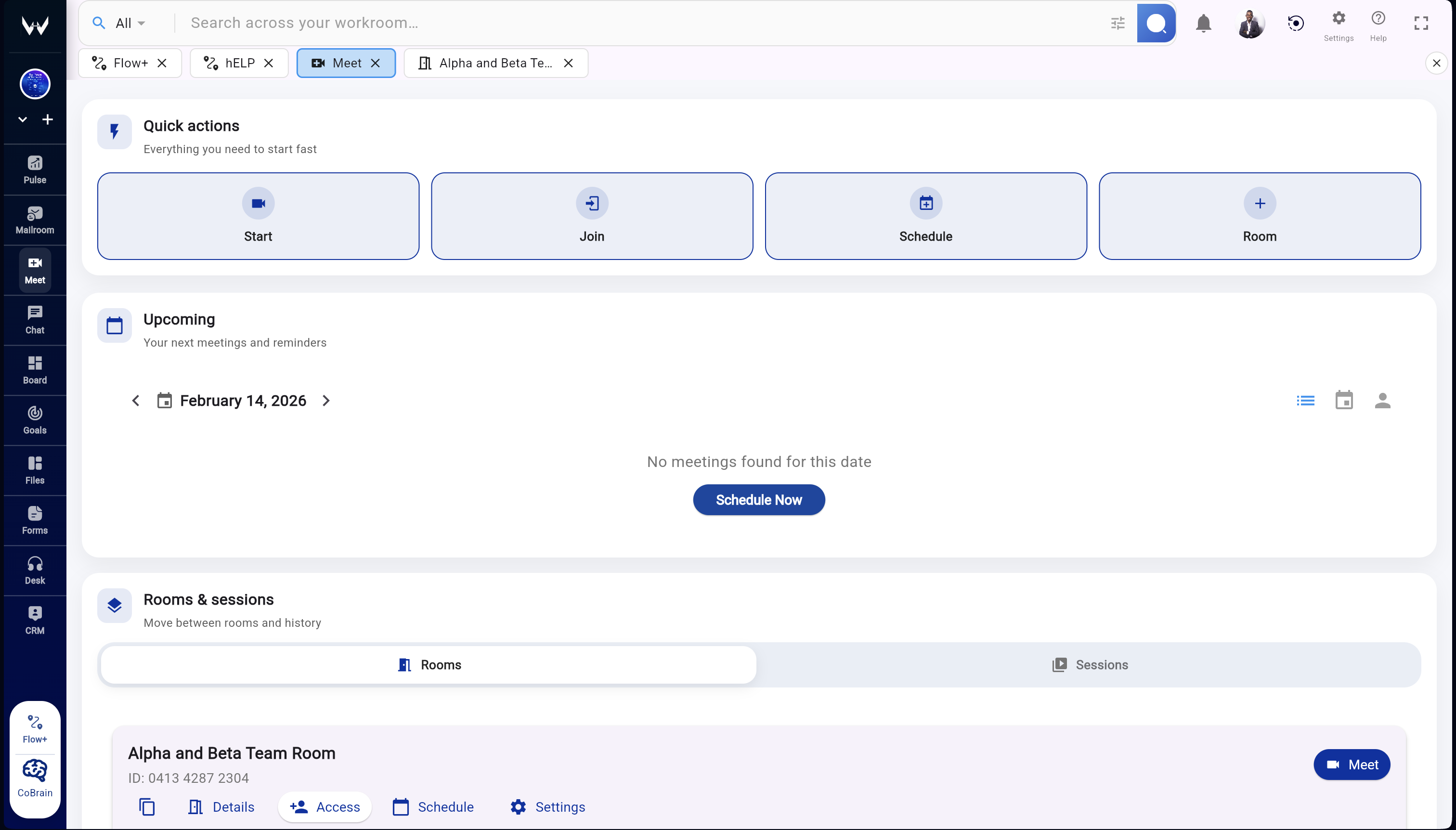
Task: Expand the All search scope dropdown
Action: point(128,23)
